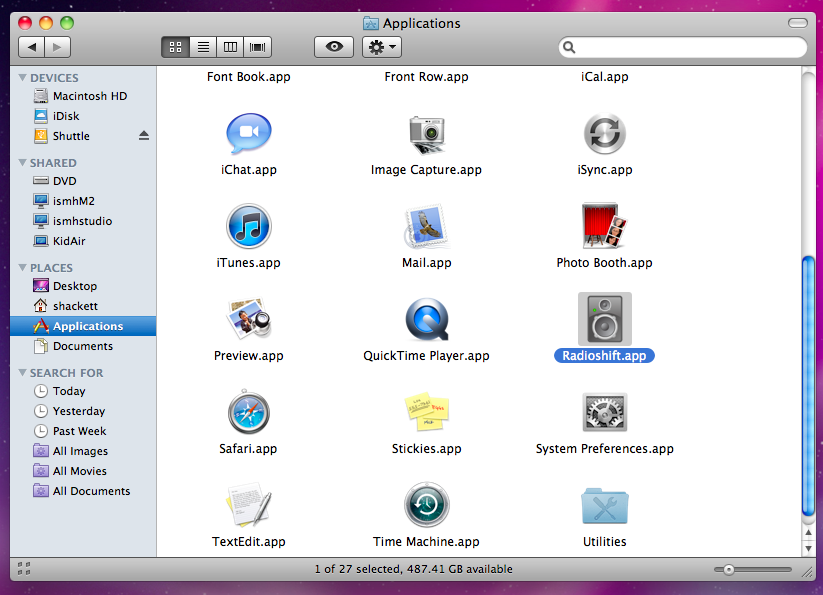Select the Time Machine.app icon

coord(427,505)
